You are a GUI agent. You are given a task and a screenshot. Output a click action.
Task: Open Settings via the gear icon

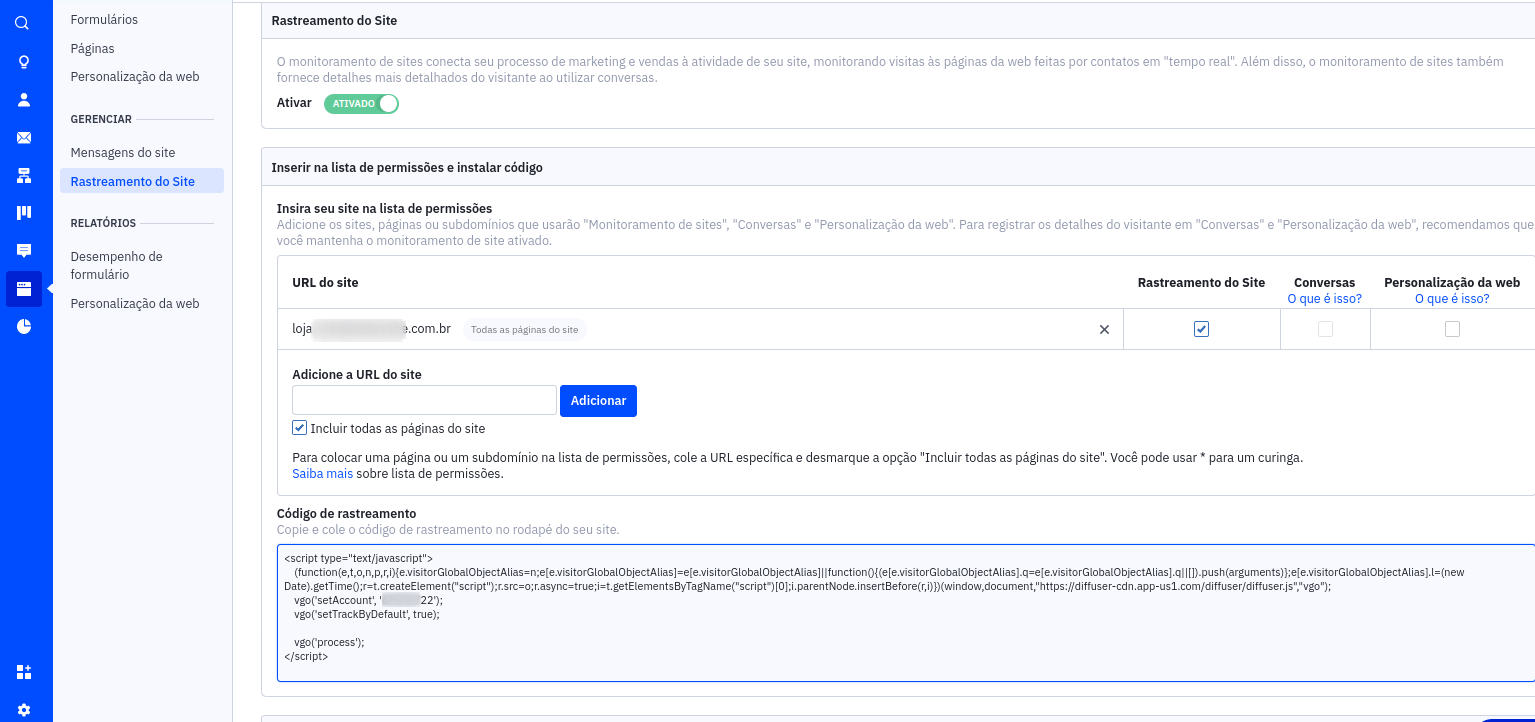click(23, 710)
